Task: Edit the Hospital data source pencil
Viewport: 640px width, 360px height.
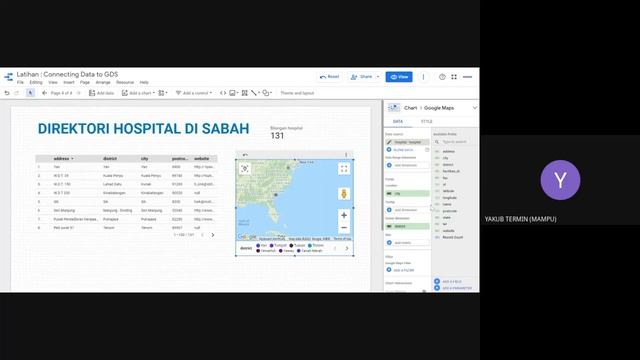Action: [389, 142]
